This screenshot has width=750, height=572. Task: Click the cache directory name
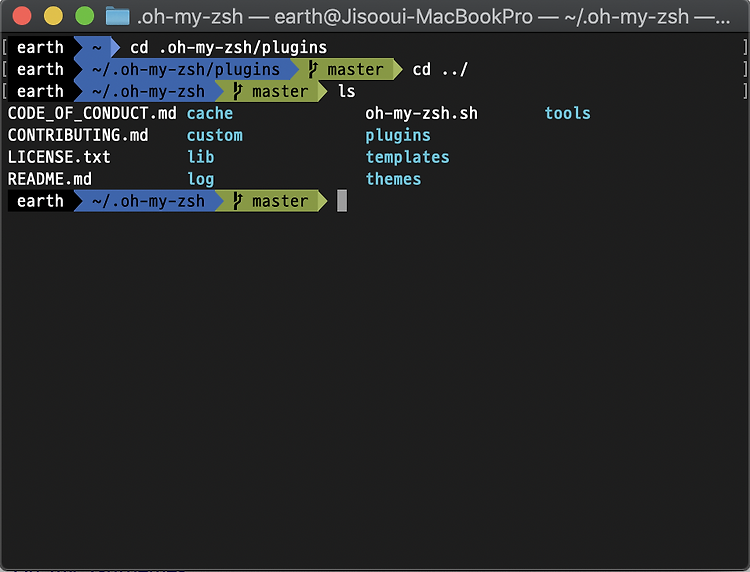click(210, 113)
